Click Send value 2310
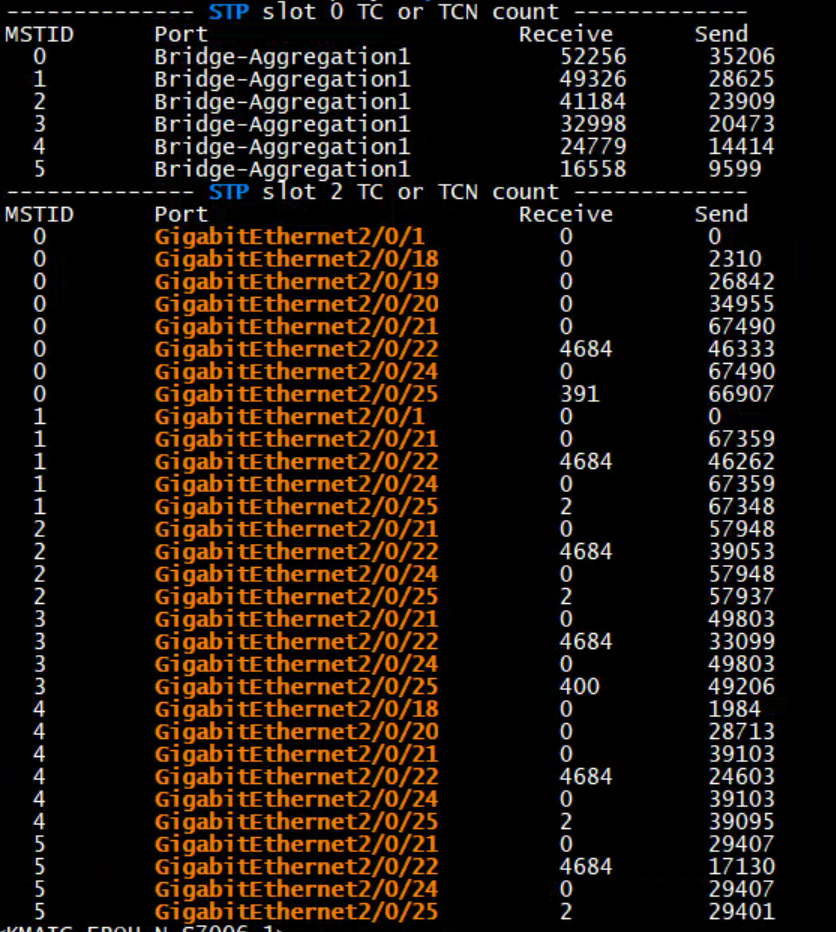The height and width of the screenshot is (932, 836). tap(735, 259)
